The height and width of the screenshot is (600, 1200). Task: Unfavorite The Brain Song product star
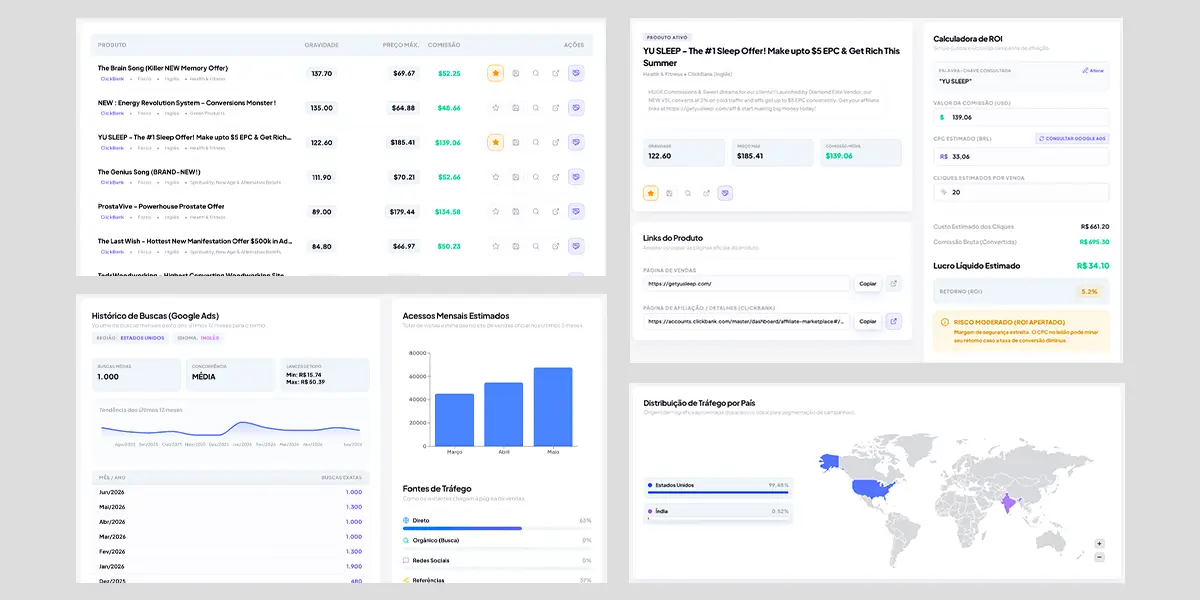click(x=495, y=73)
